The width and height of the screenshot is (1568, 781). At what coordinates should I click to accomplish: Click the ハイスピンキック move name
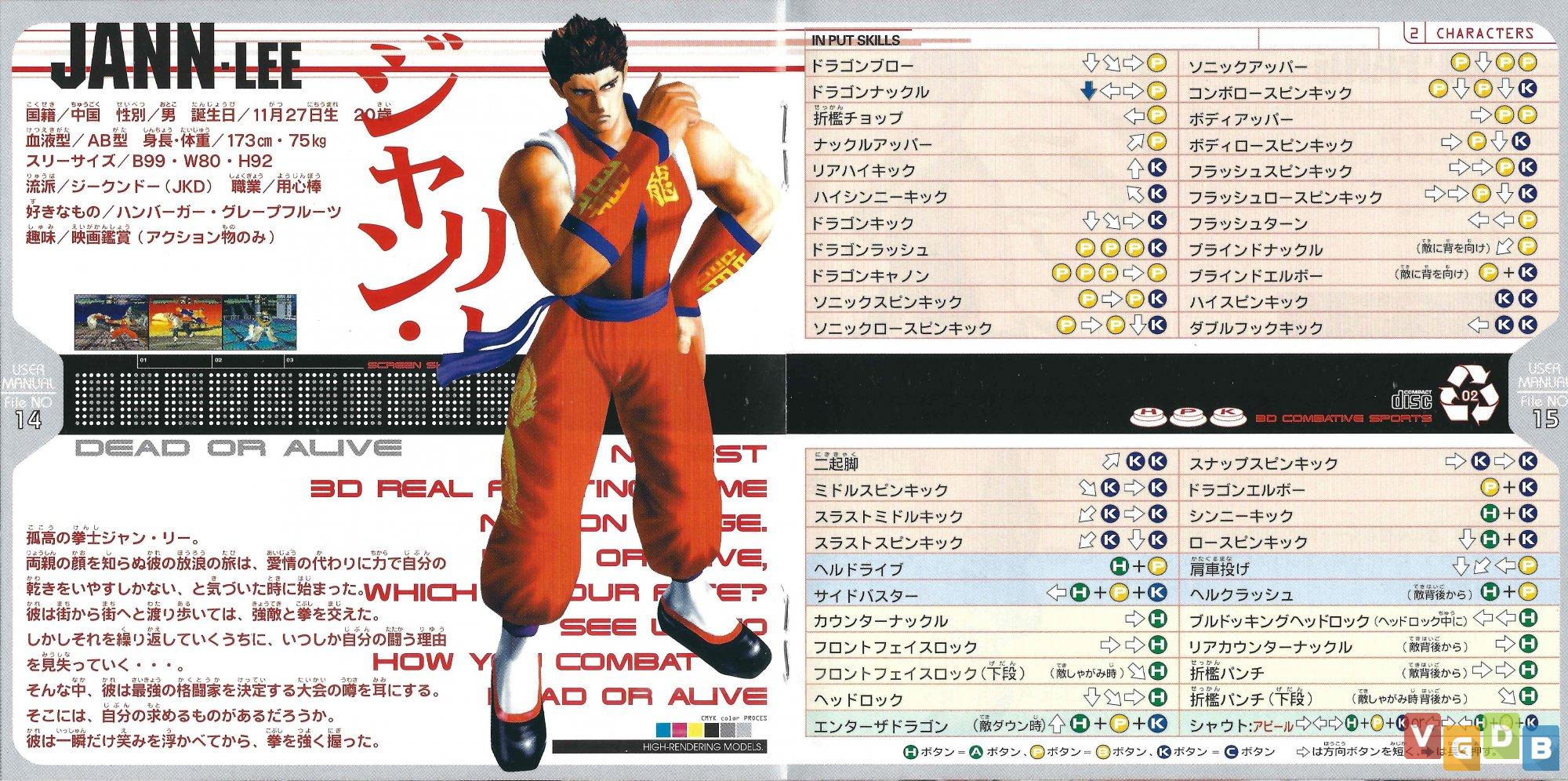point(1248,301)
